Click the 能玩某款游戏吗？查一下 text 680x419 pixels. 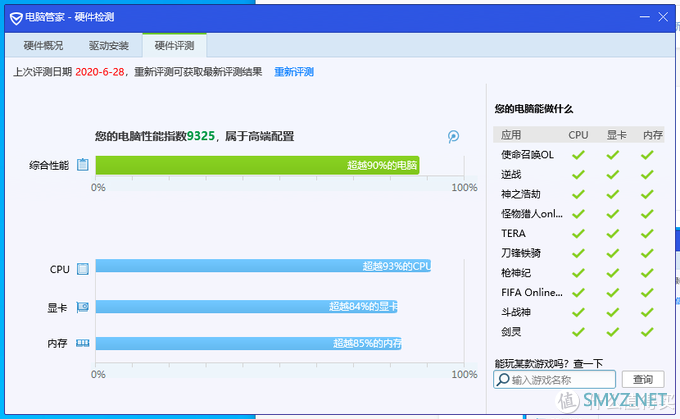click(x=549, y=363)
